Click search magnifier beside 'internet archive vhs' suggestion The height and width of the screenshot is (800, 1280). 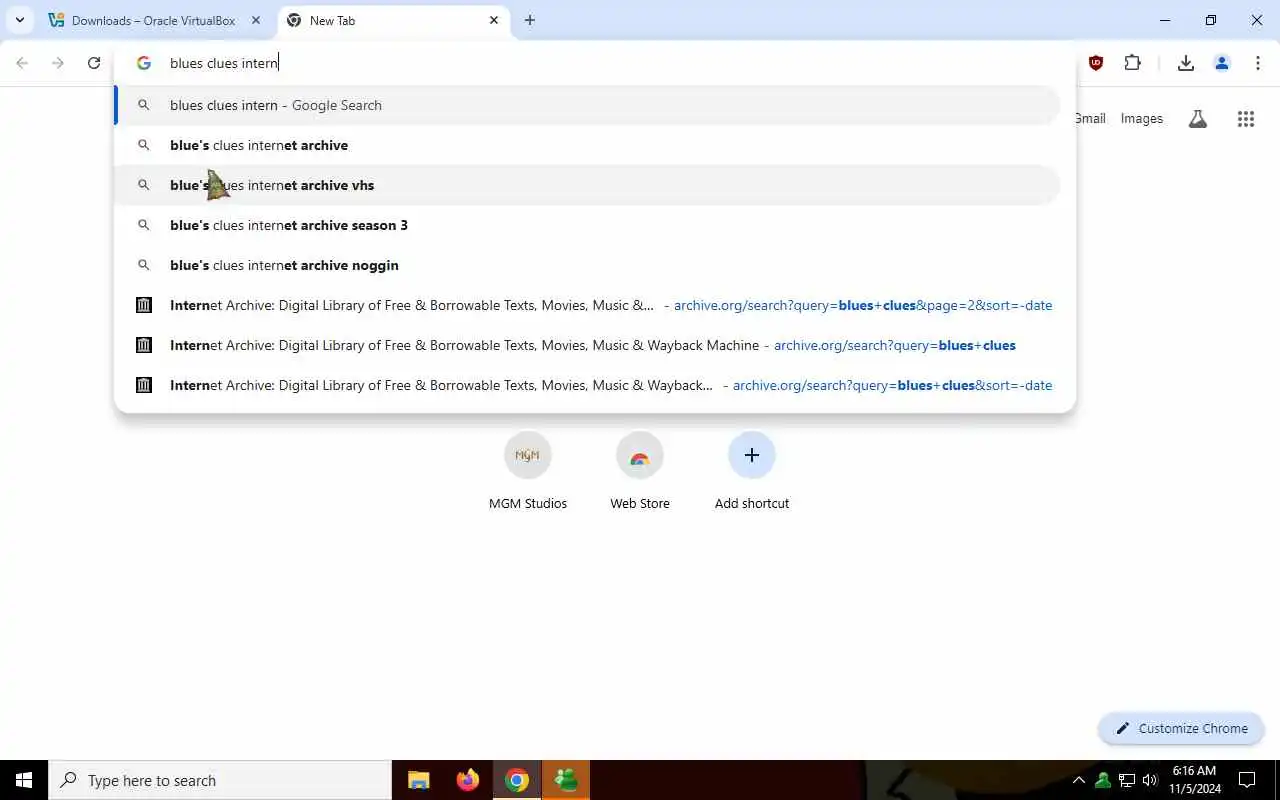144,185
